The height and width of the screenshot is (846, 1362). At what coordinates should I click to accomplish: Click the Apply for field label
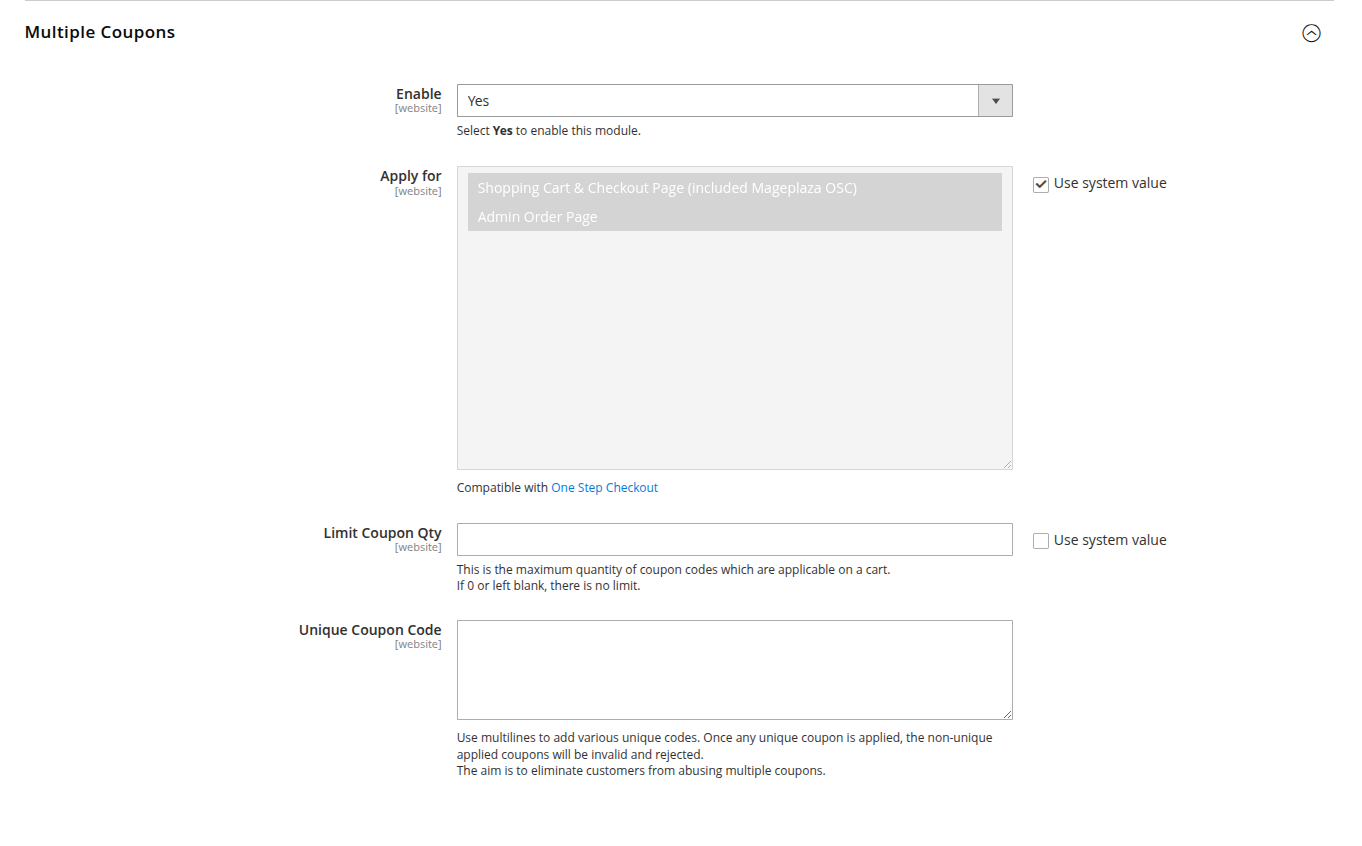click(410, 176)
